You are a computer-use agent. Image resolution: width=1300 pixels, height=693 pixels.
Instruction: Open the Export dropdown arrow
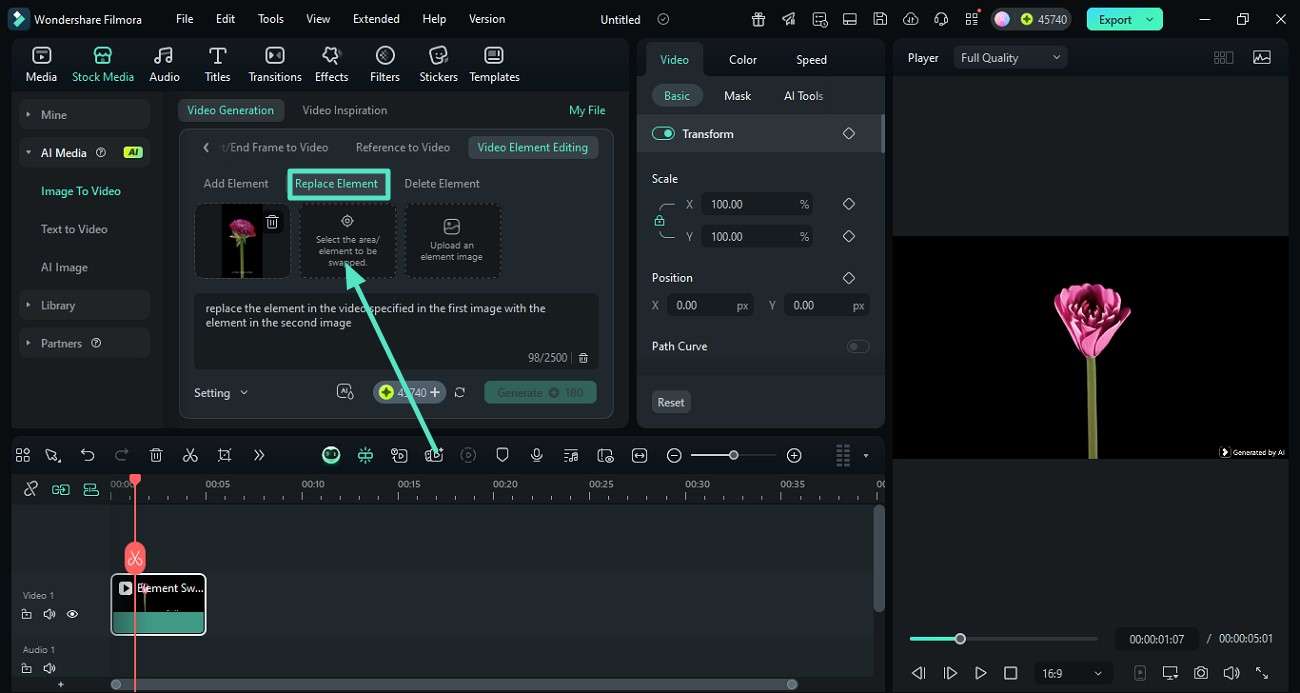click(x=1150, y=19)
